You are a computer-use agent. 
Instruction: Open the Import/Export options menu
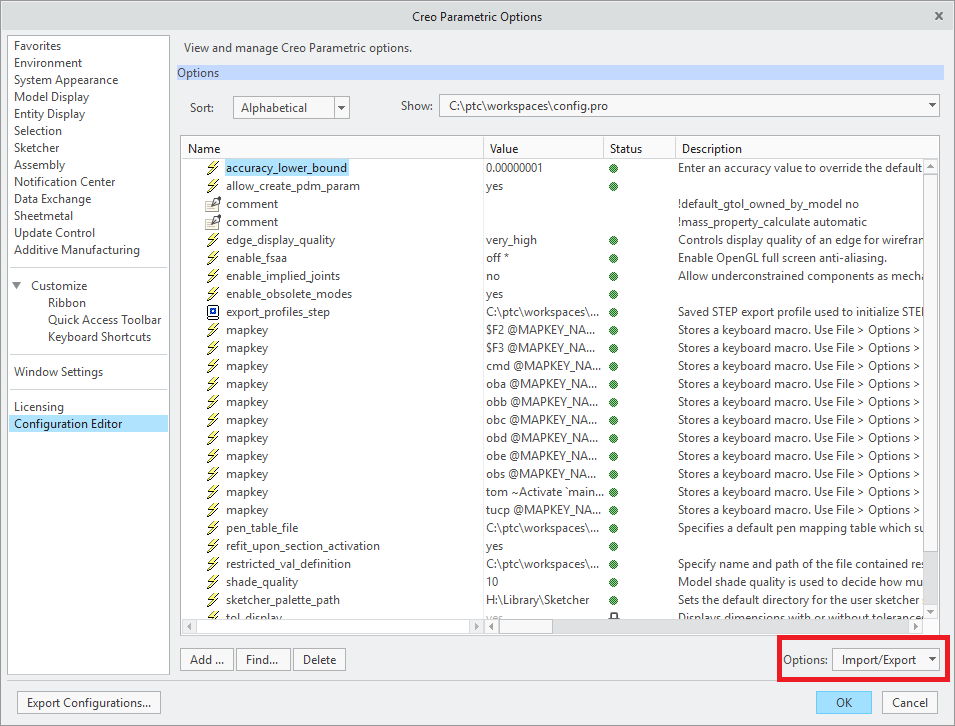[886, 659]
